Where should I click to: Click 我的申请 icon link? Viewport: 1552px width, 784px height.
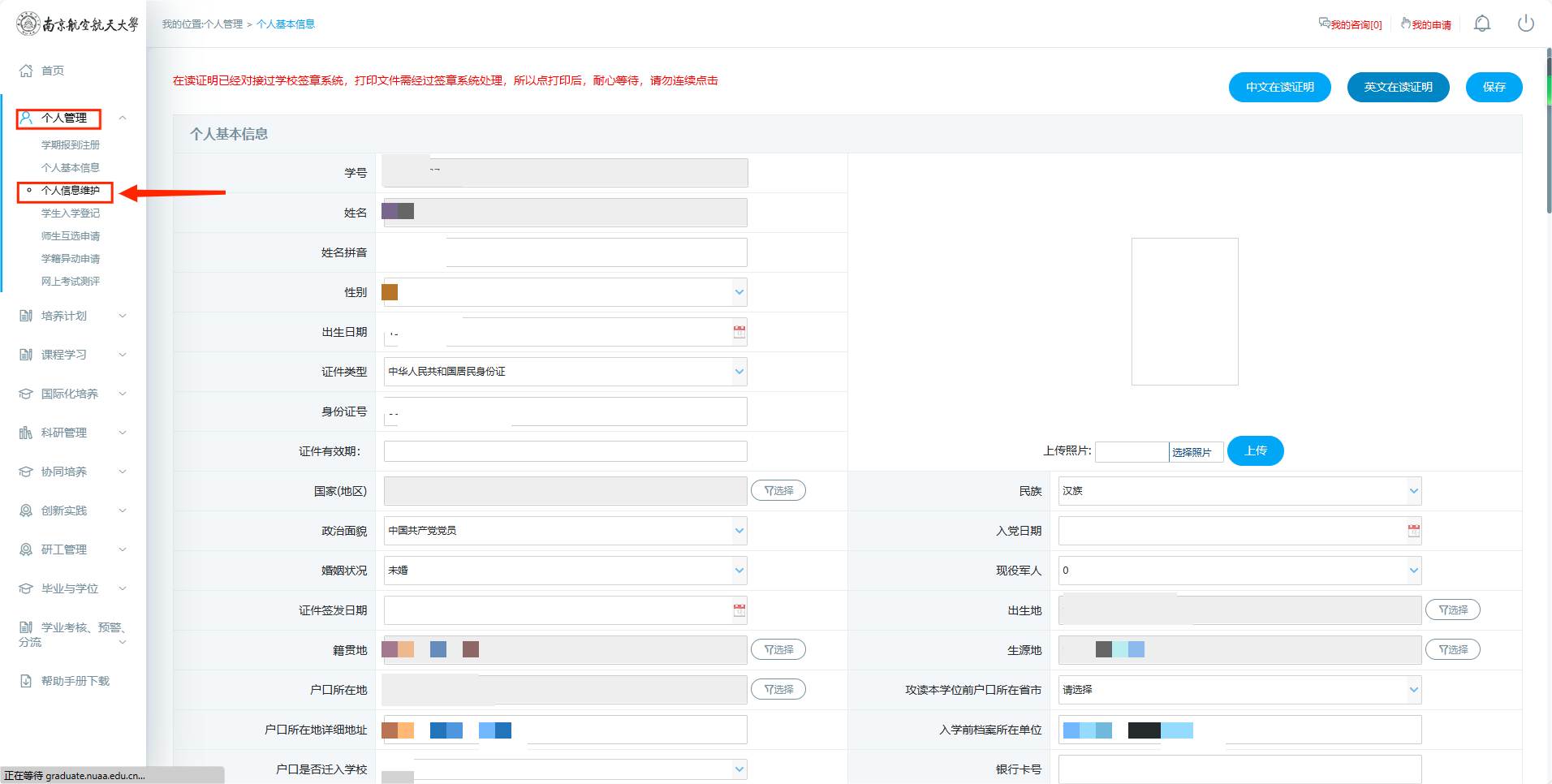coord(1425,24)
